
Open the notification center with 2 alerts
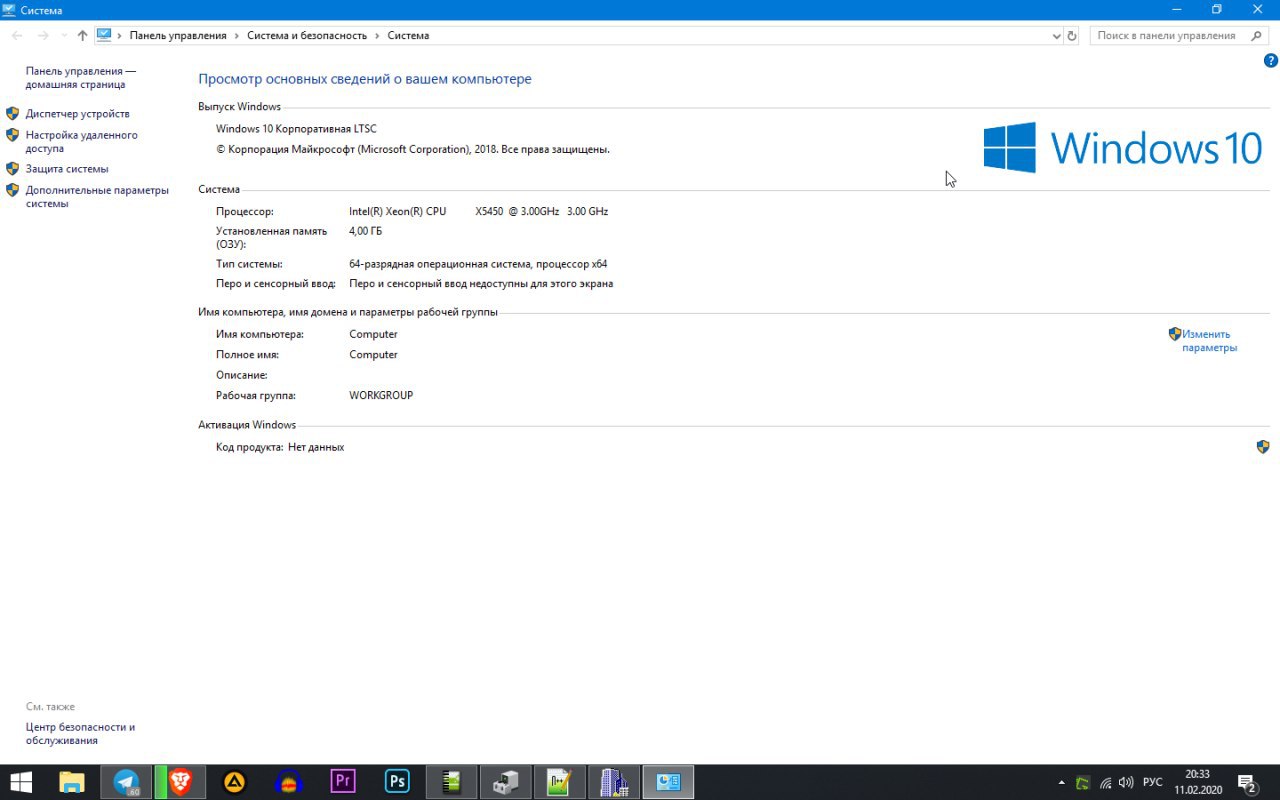click(x=1247, y=782)
